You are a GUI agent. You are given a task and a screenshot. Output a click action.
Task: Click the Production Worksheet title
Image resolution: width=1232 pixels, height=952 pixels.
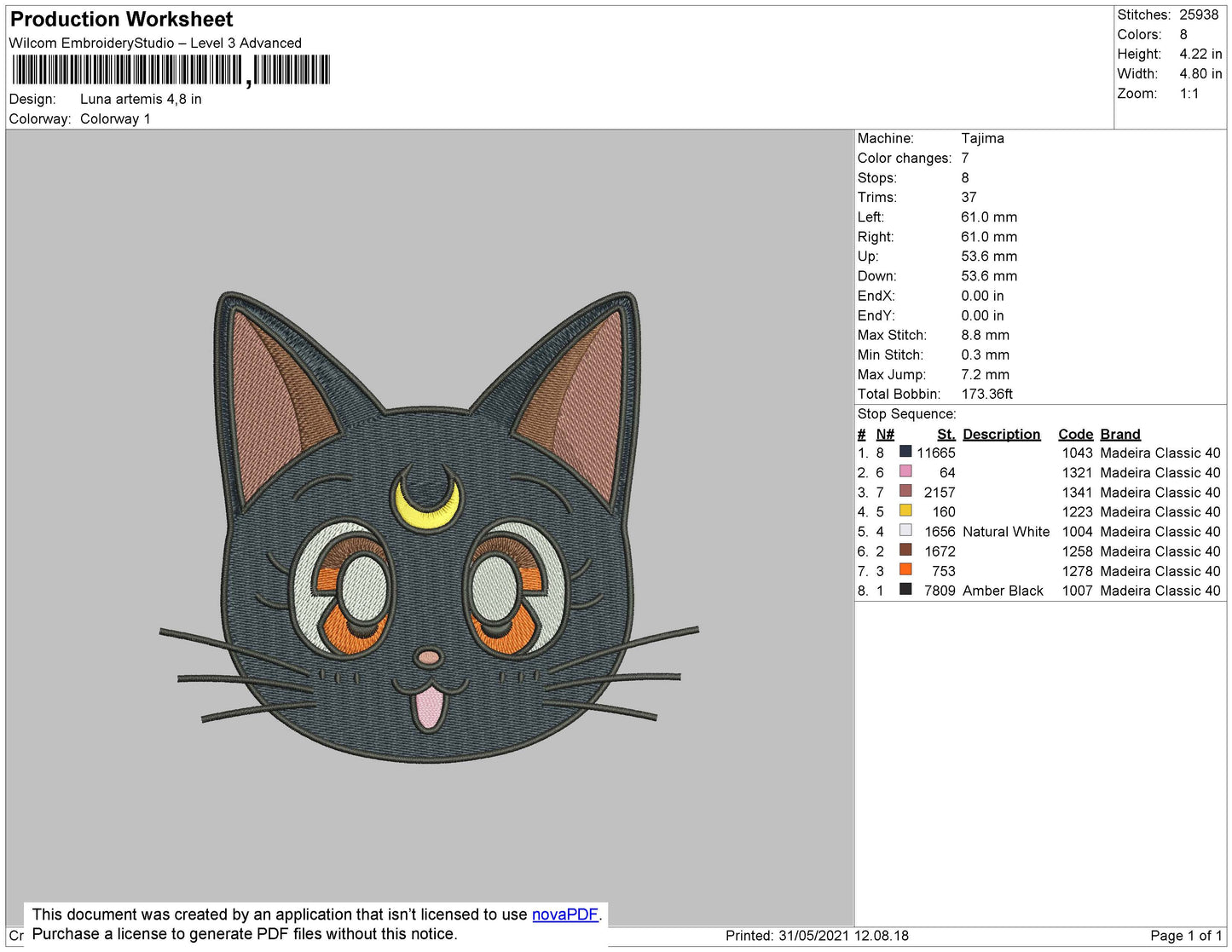coord(121,20)
